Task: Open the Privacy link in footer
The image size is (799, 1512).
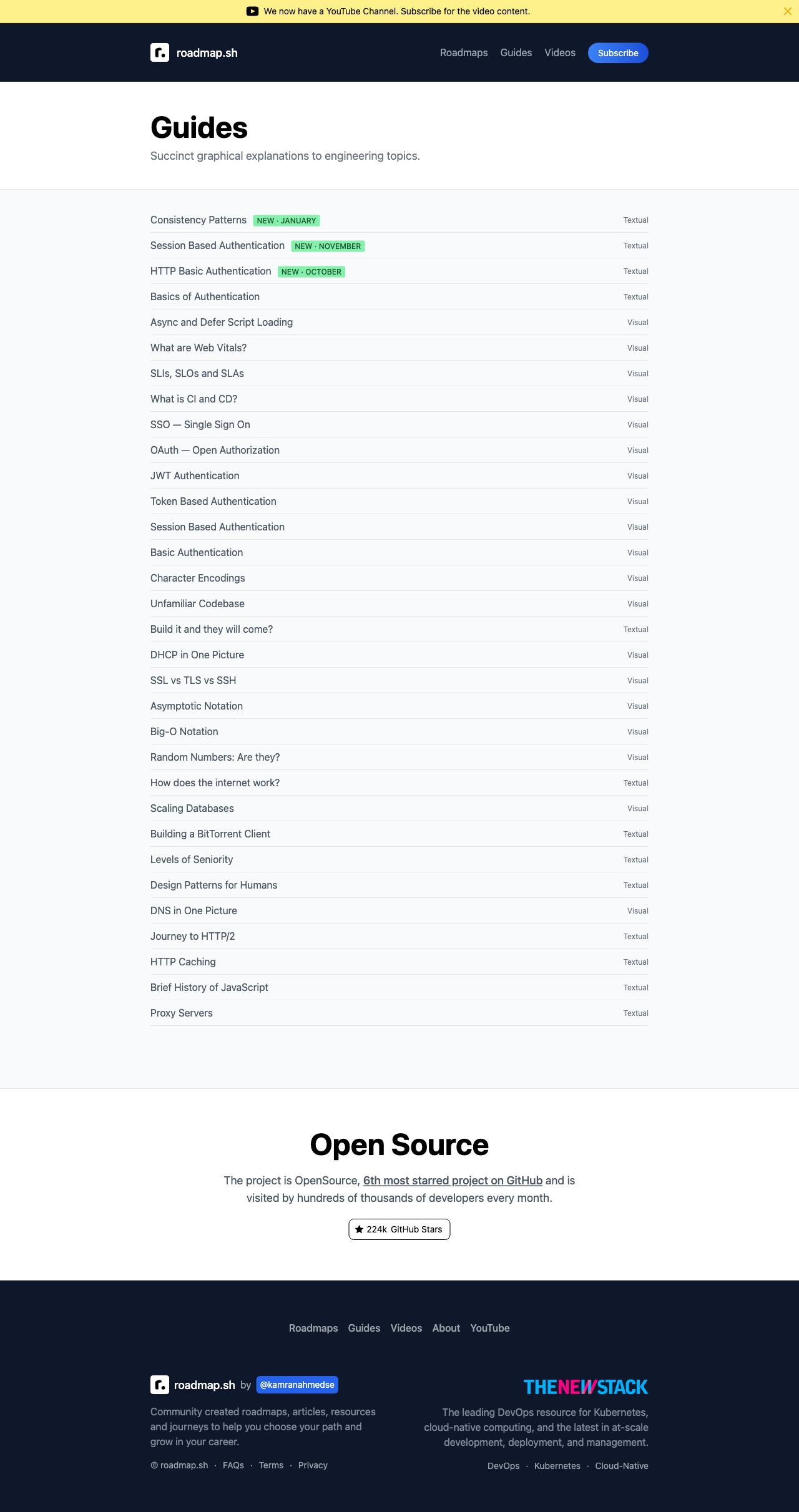Action: tap(313, 1465)
